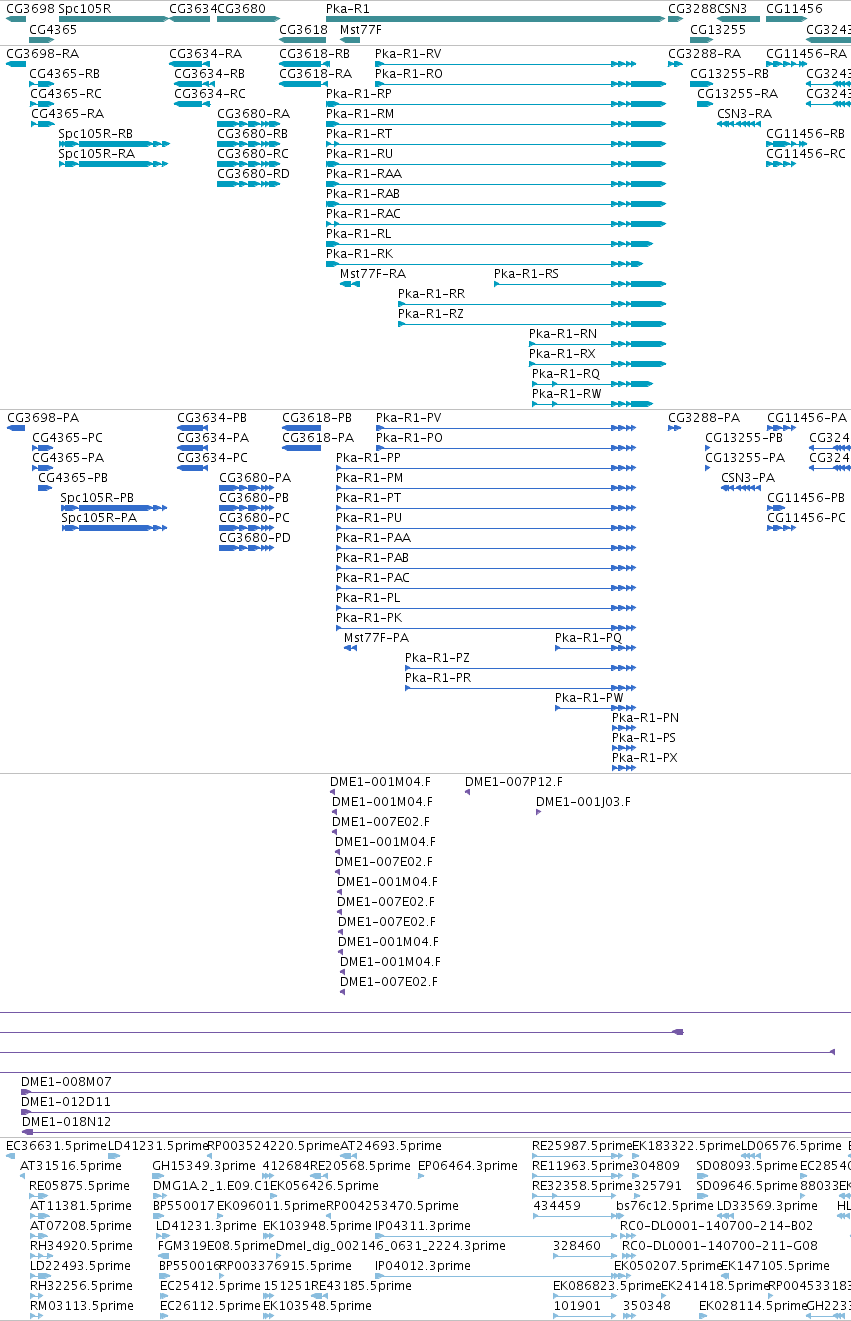Click EST EC36631.5prime

pyautogui.click(x=56, y=1145)
